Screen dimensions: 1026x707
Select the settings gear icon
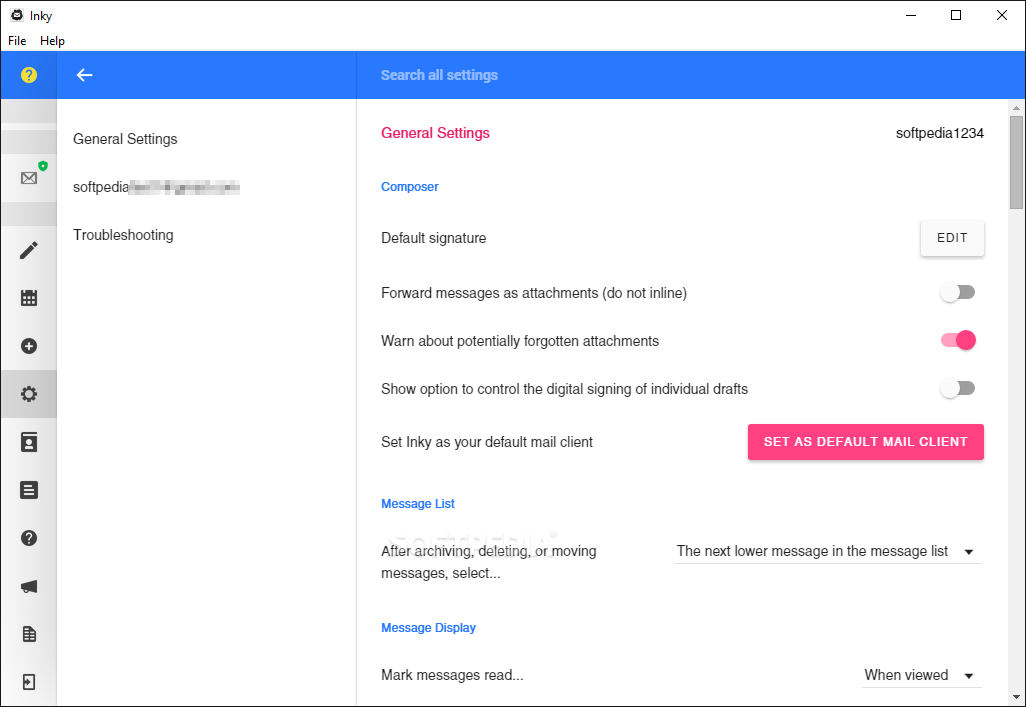coord(29,394)
